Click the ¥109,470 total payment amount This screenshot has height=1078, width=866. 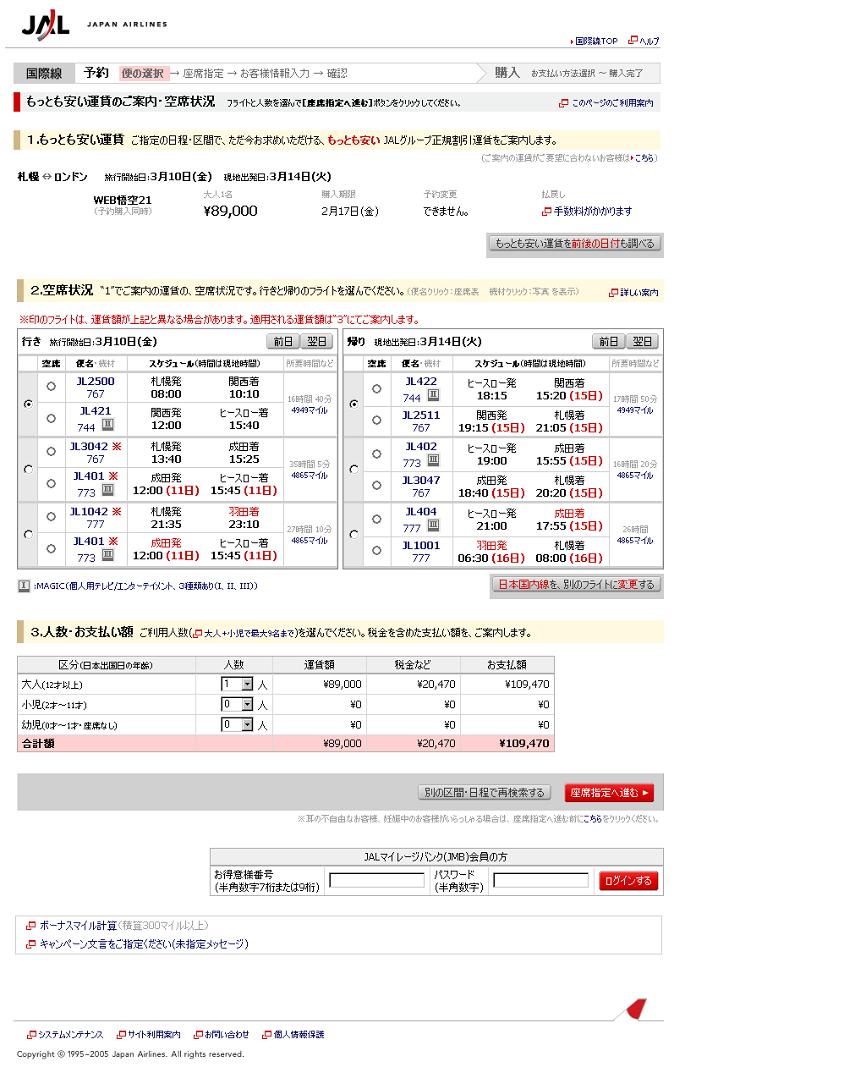(524, 744)
